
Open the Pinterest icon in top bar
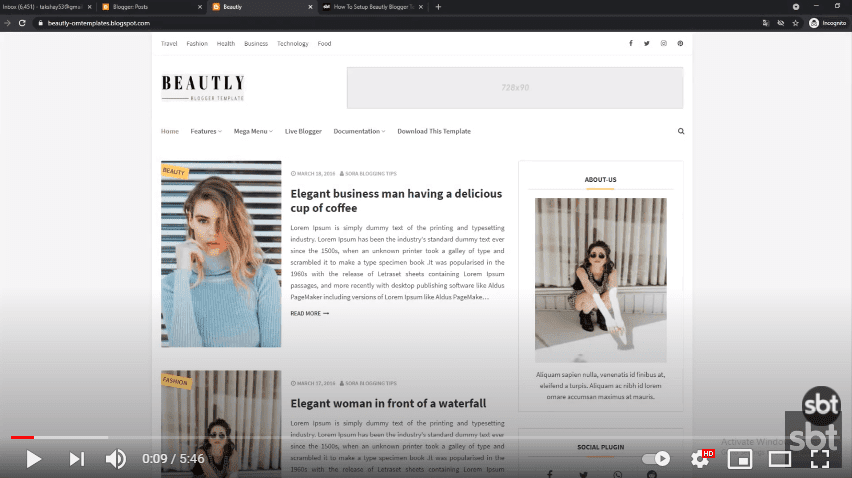680,43
